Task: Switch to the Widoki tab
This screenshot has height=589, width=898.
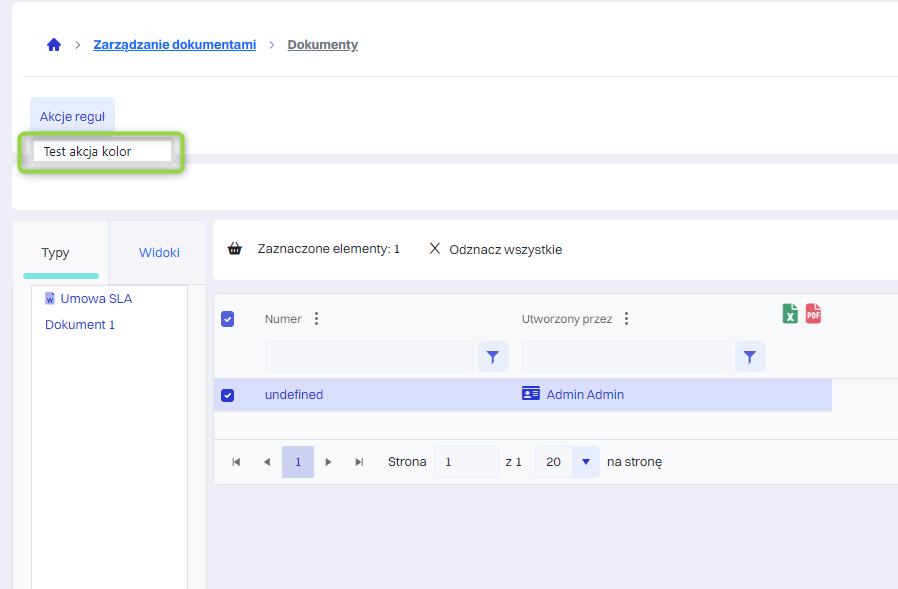Action: coord(159,252)
